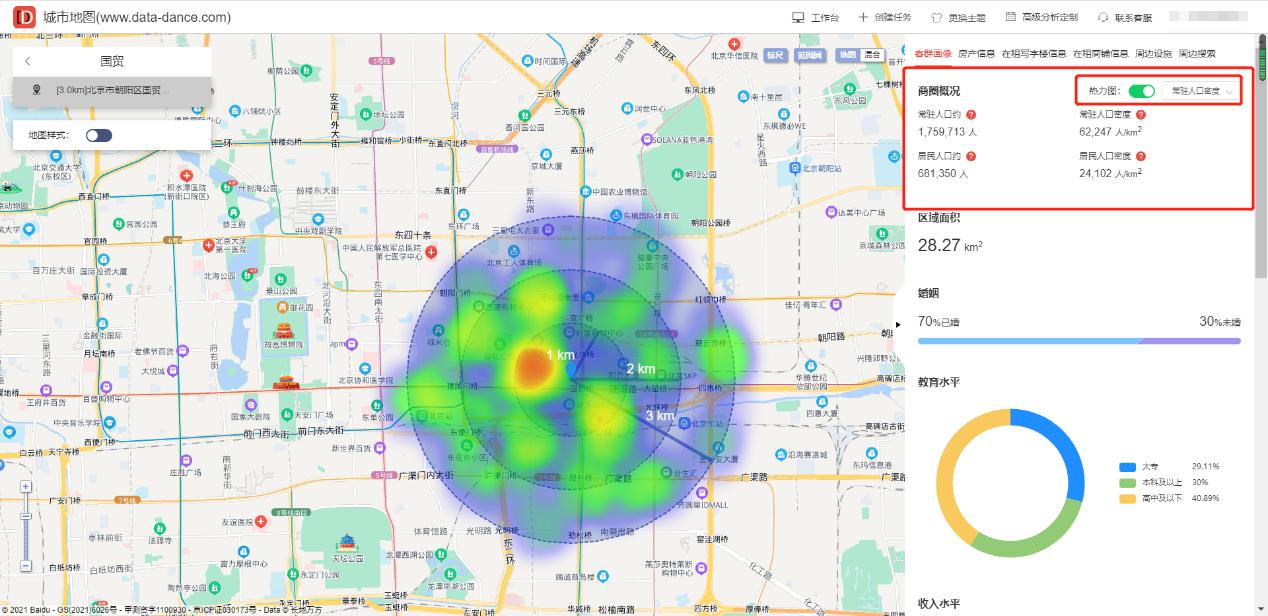Click the blue 大专 legend swatch
This screenshot has width=1268, height=616.
[x=1127, y=467]
